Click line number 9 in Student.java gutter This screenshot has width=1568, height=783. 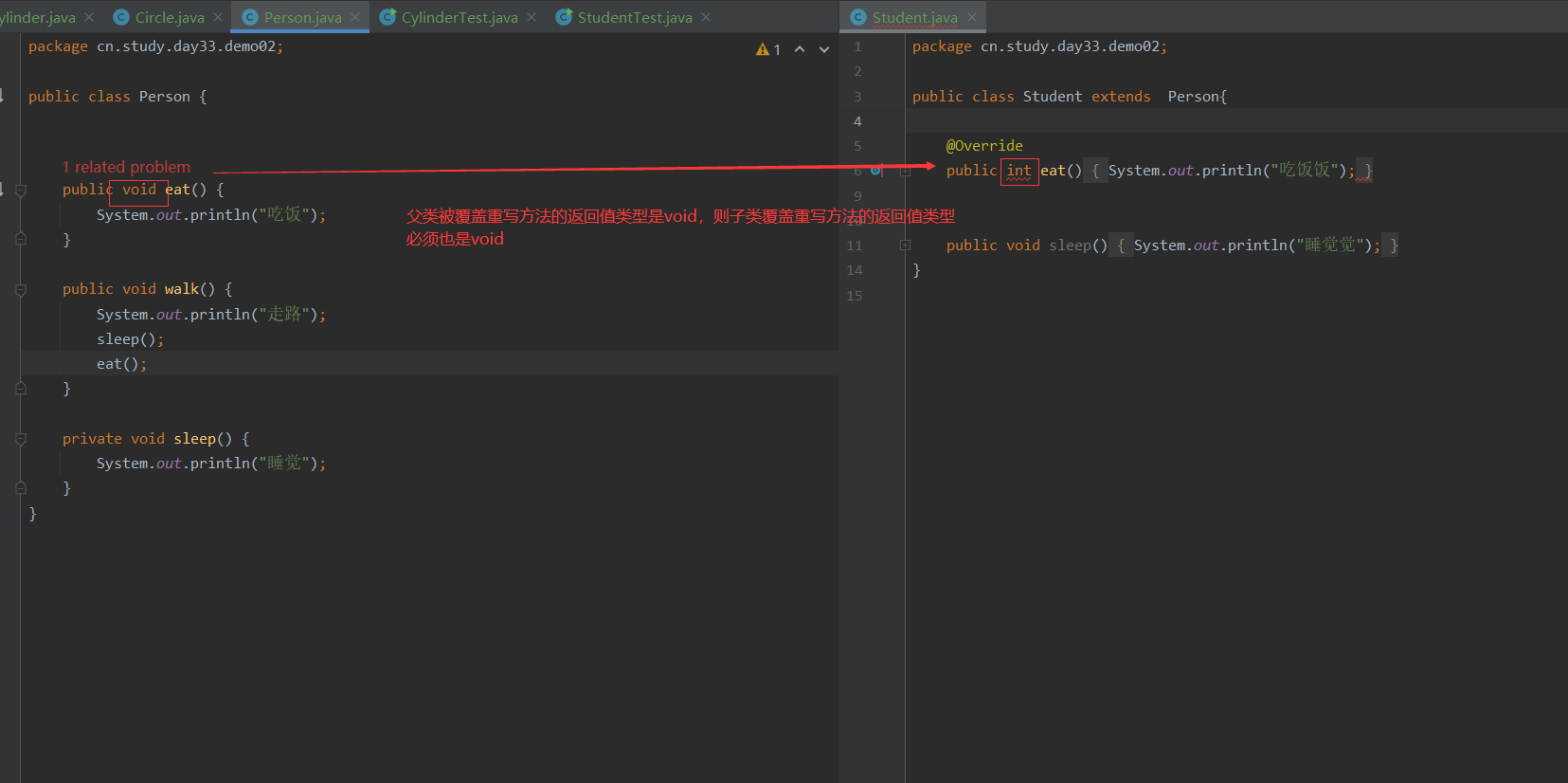click(x=857, y=196)
